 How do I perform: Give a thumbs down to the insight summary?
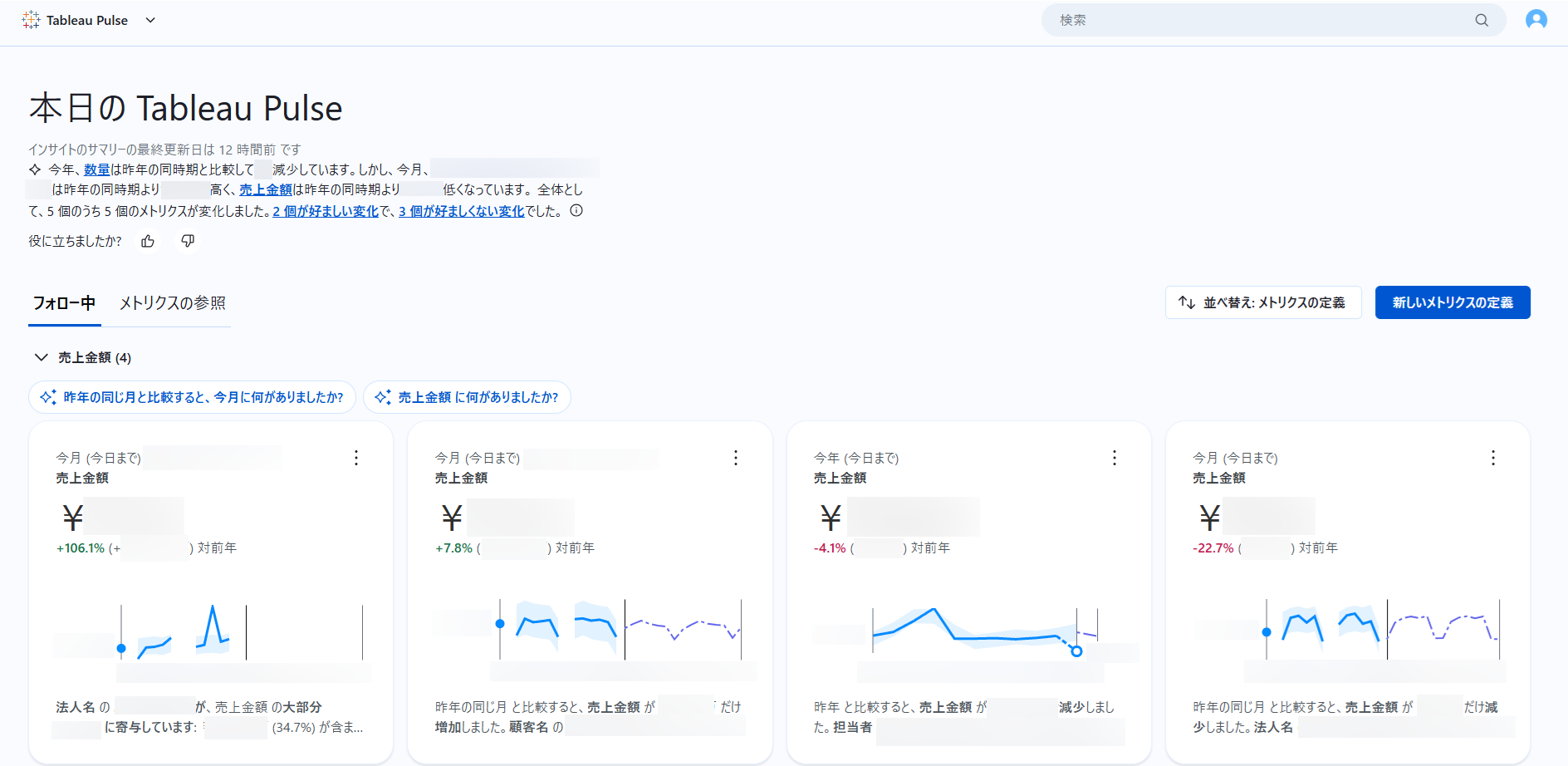click(x=188, y=240)
